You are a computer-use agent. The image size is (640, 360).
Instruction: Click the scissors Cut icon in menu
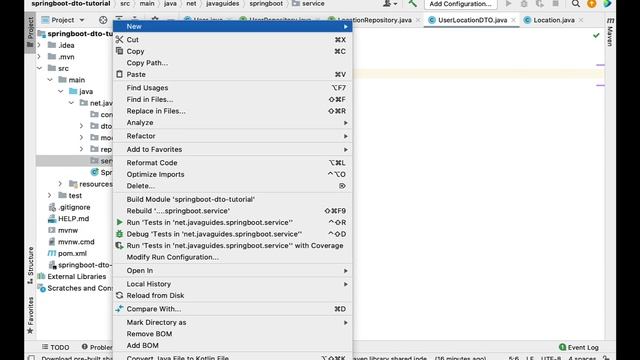point(119,40)
